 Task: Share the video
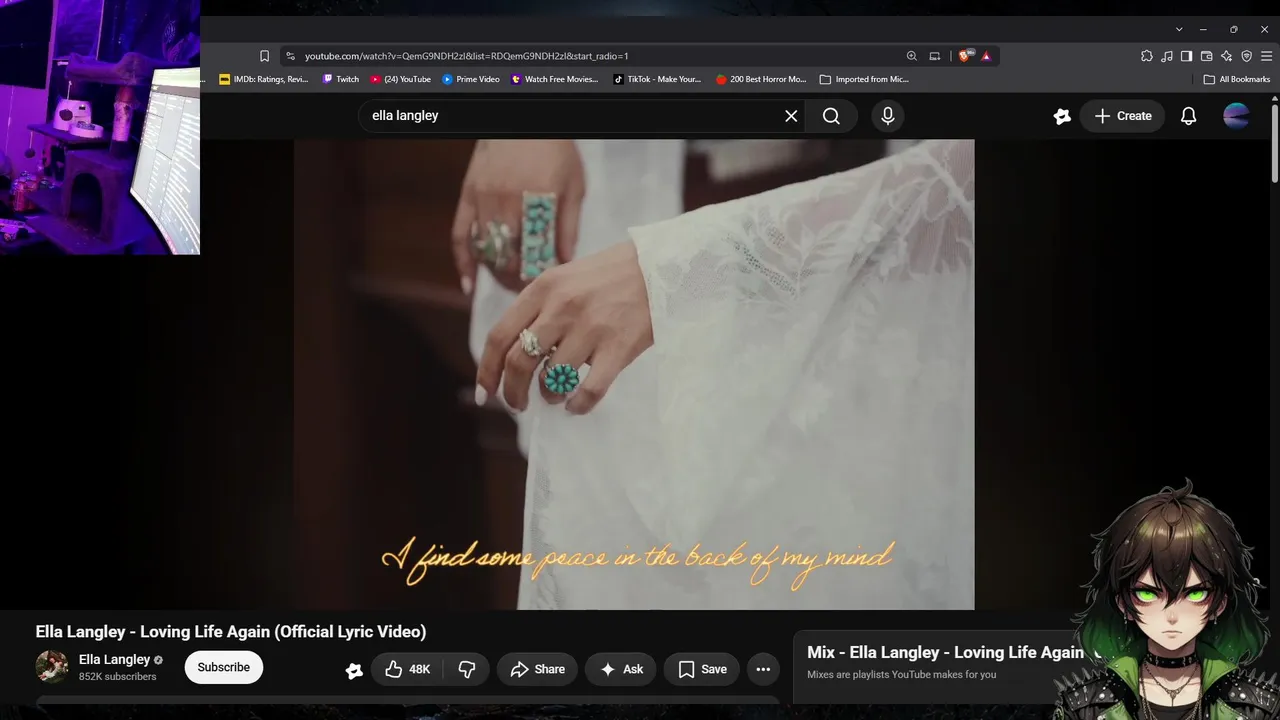(x=537, y=669)
